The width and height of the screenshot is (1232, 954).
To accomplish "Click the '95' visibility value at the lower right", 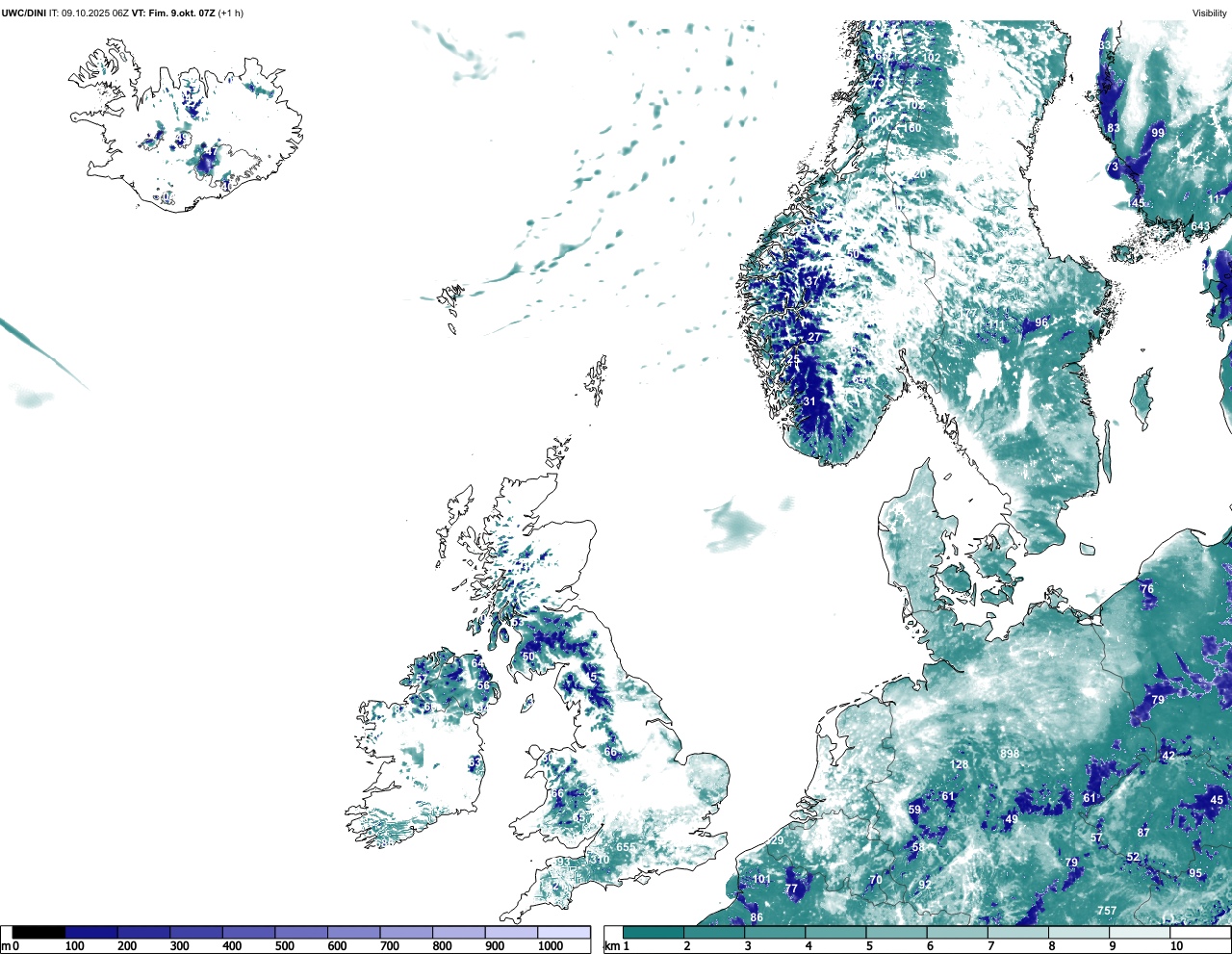I will (x=1195, y=873).
